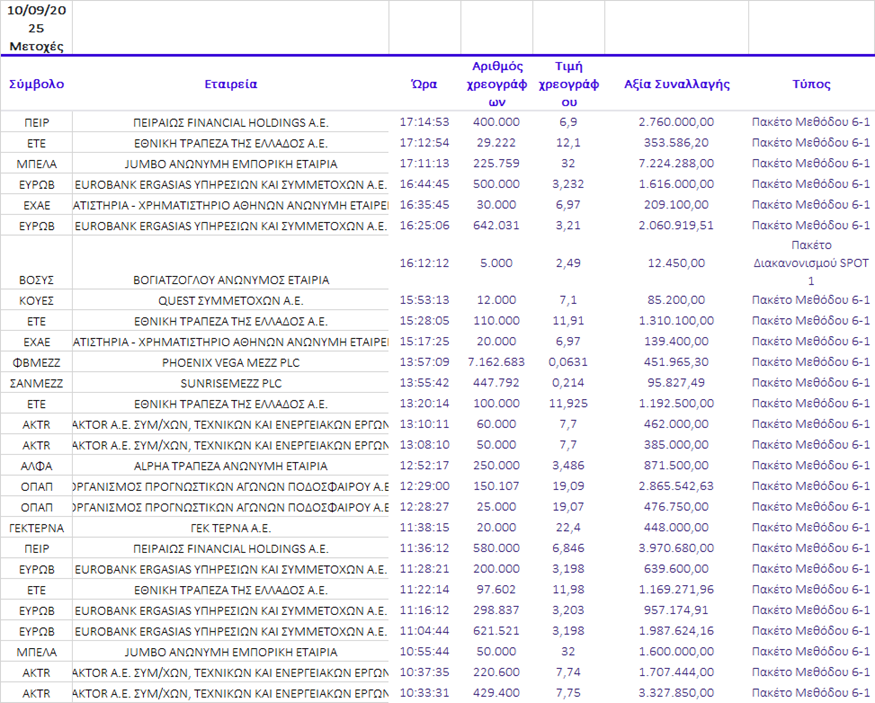The height and width of the screenshot is (703, 875).
Task: Click the PHOENIX VEGA MEZZ PLC cell
Action: pyautogui.click(x=230, y=363)
